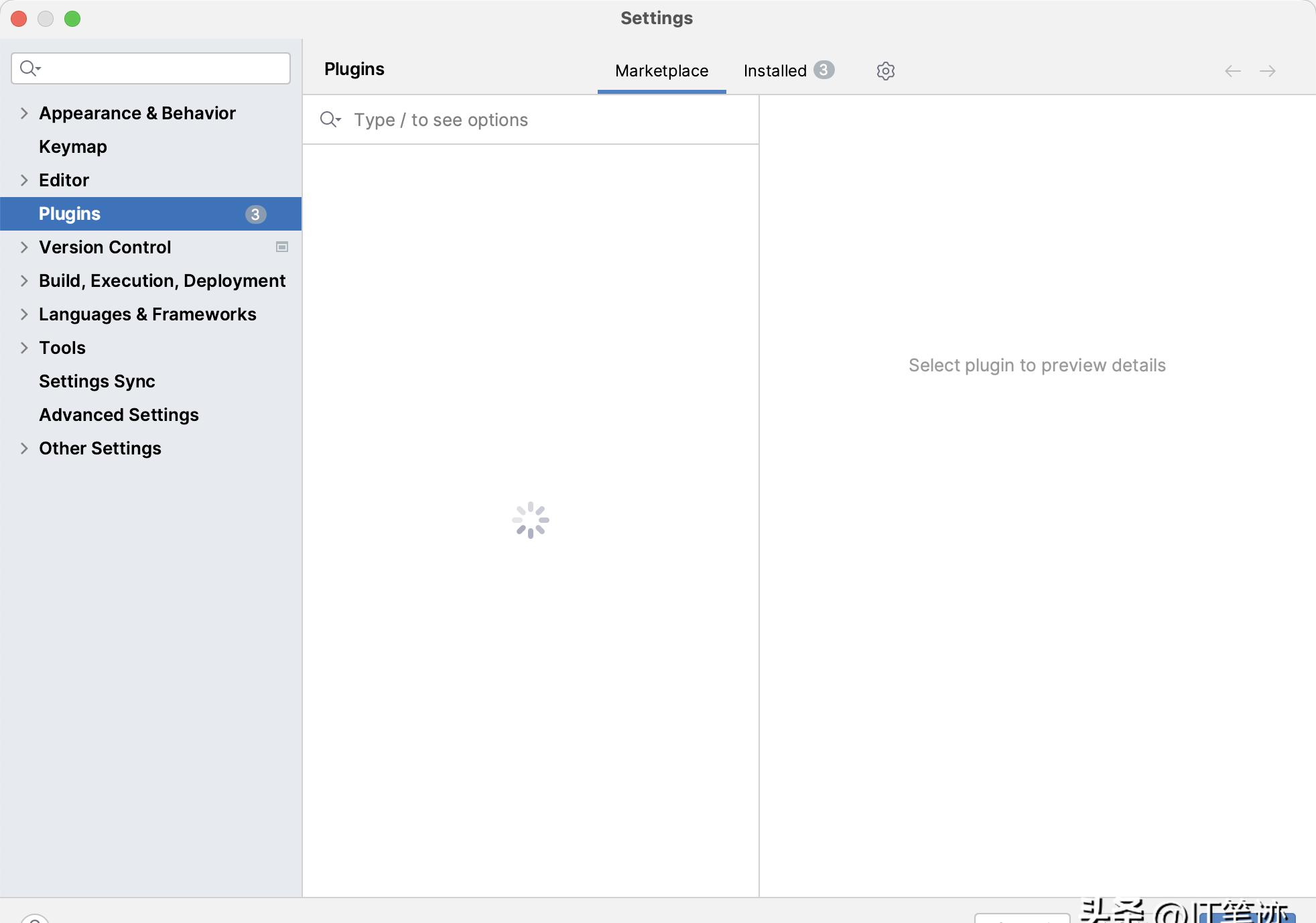
Task: Focus the plugin marketplace search field
Action: [531, 120]
